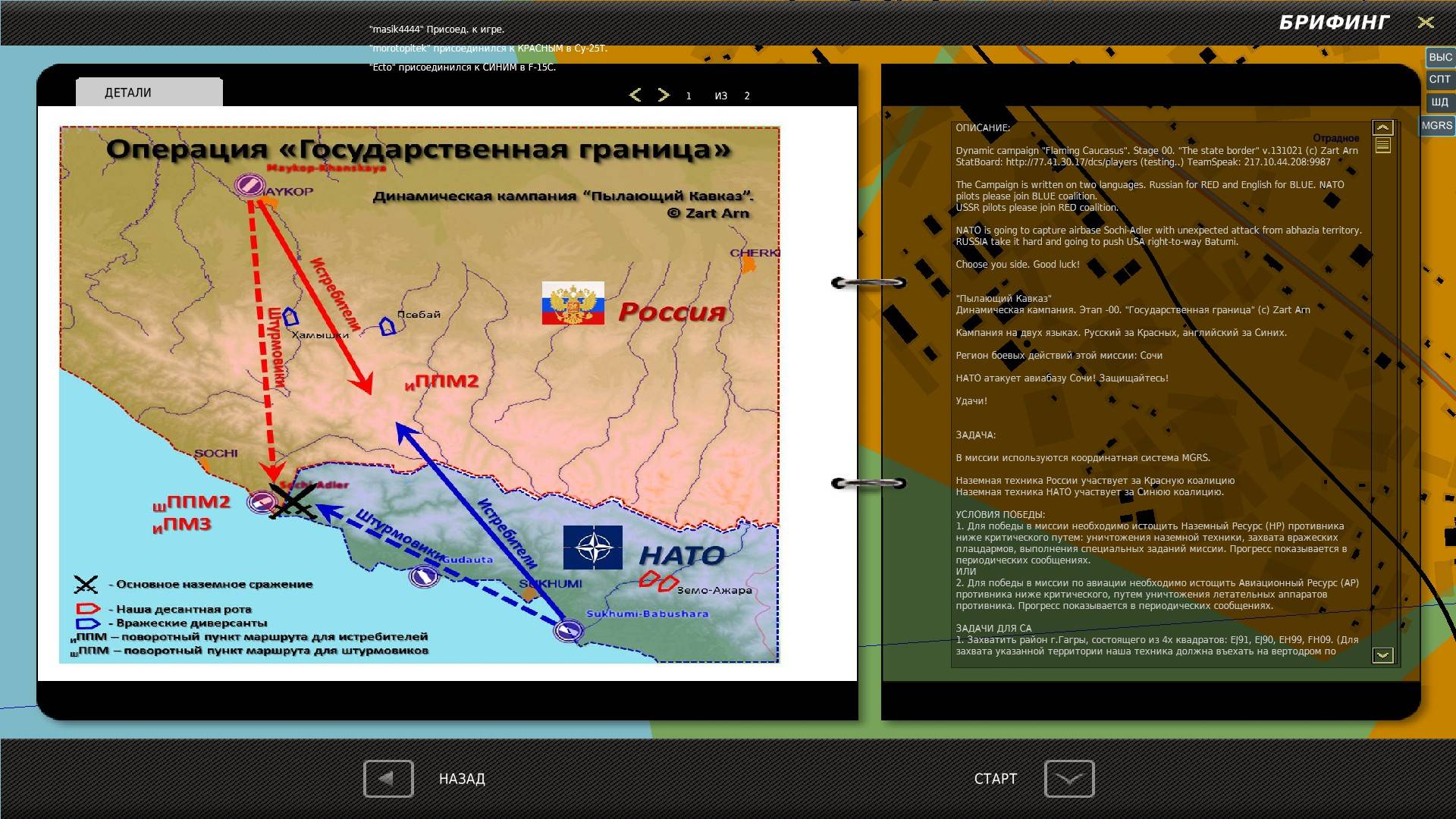Toggle the СПТ satellite map mode
This screenshot has width=1456, height=819.
click(x=1439, y=79)
